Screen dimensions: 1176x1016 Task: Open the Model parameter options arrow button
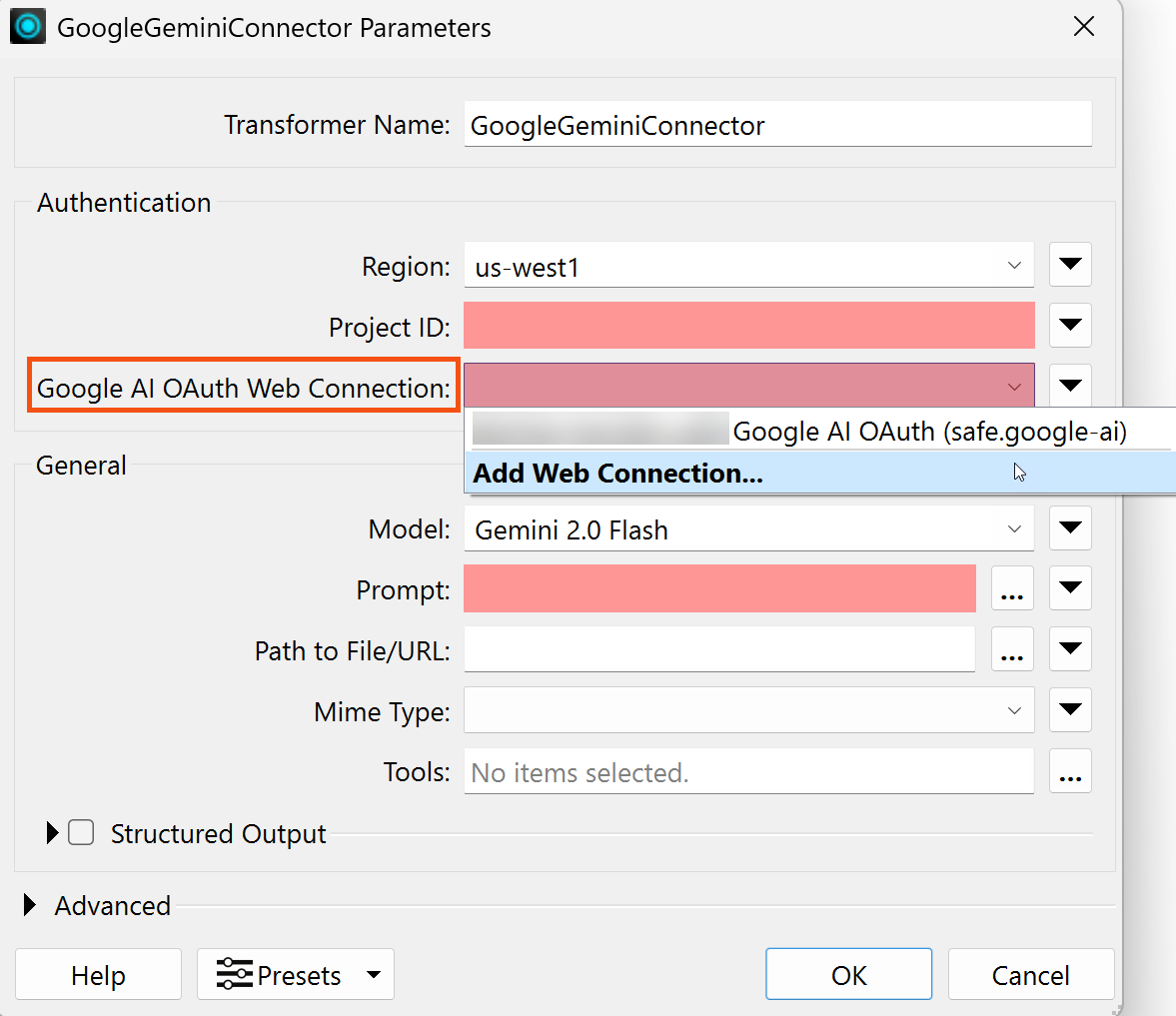click(x=1069, y=527)
